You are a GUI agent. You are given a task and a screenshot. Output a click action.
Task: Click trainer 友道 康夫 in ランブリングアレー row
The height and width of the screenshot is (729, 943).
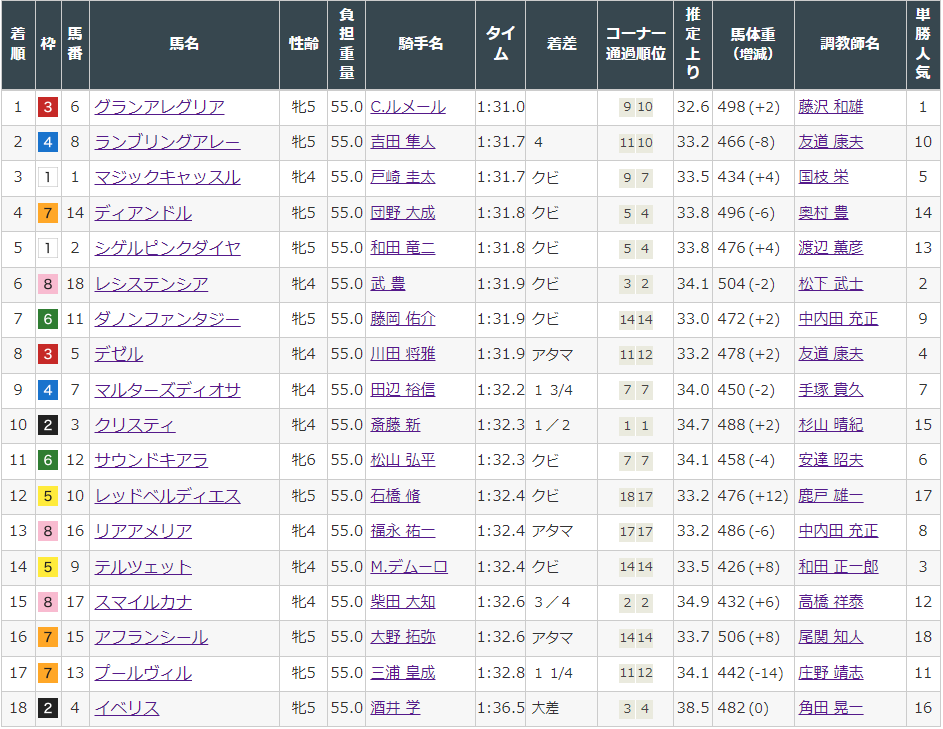(x=831, y=143)
